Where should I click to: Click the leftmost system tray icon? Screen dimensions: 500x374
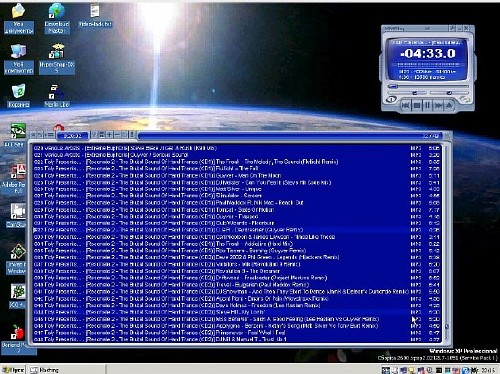tap(386, 370)
